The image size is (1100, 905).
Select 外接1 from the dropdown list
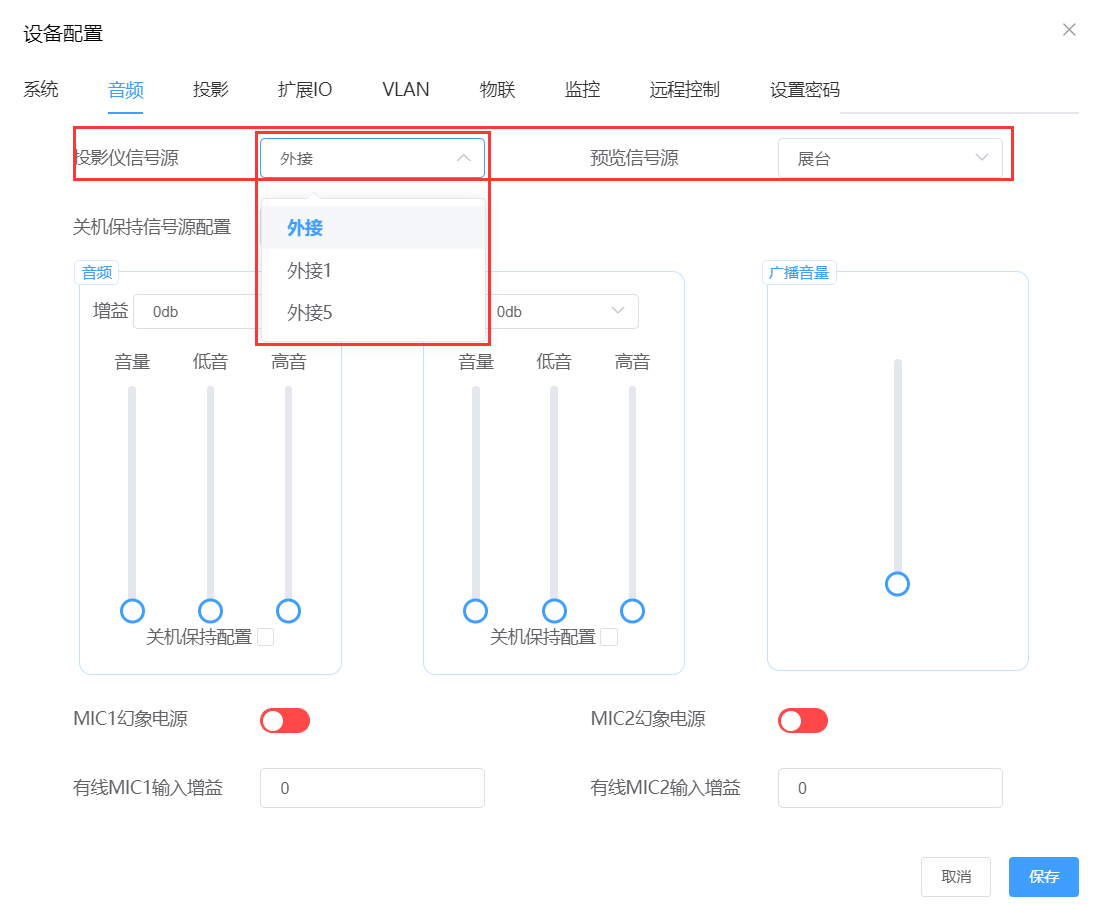[x=309, y=270]
